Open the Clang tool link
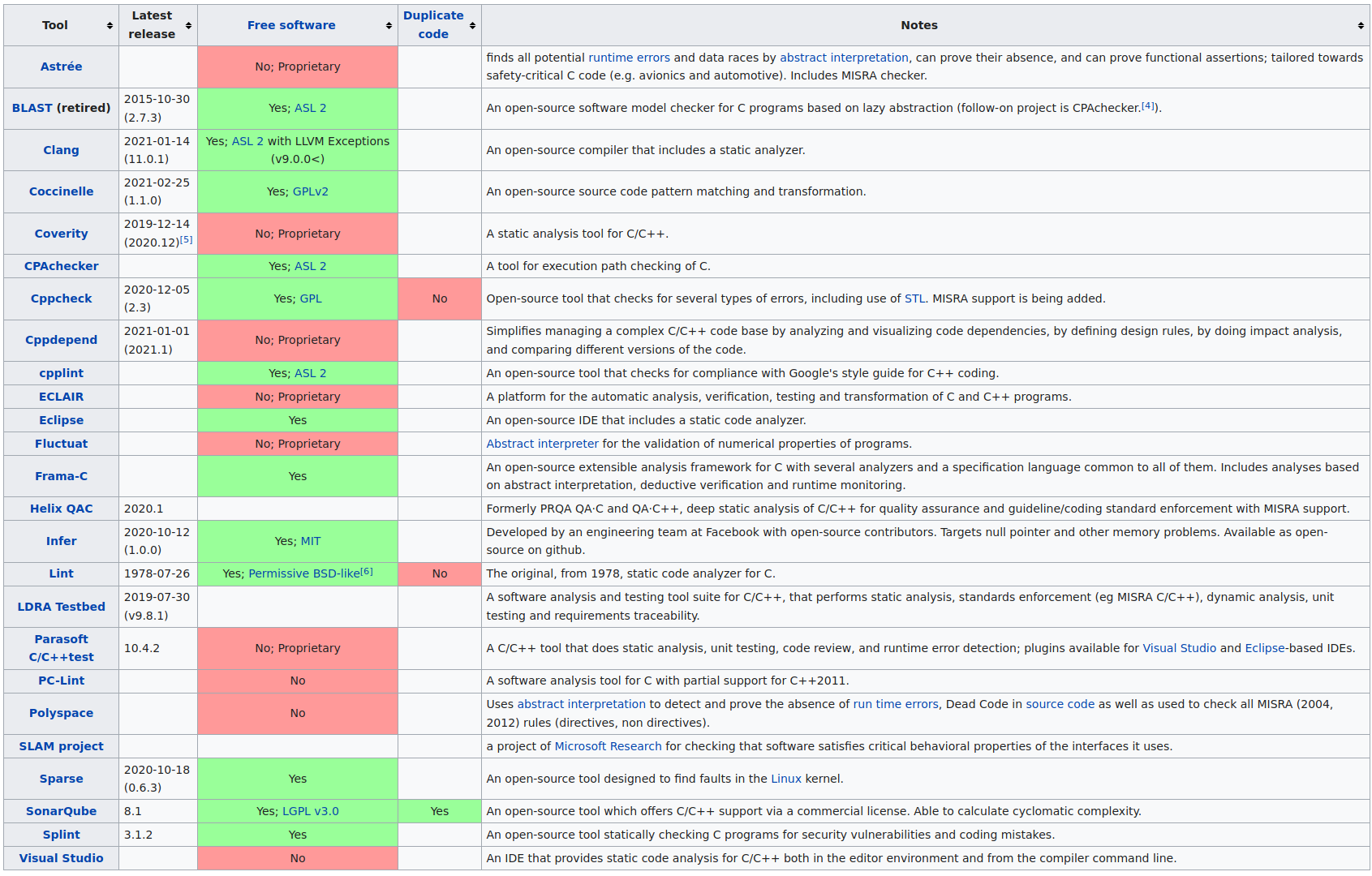Screen dimensions: 1372x876 pyautogui.click(x=61, y=150)
